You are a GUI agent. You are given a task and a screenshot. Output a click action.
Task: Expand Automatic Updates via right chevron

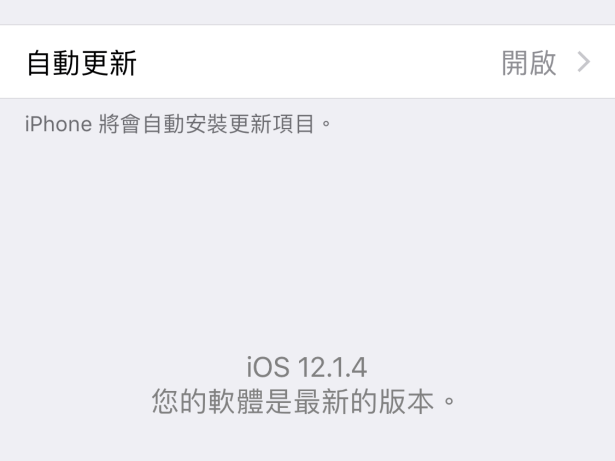(584, 62)
